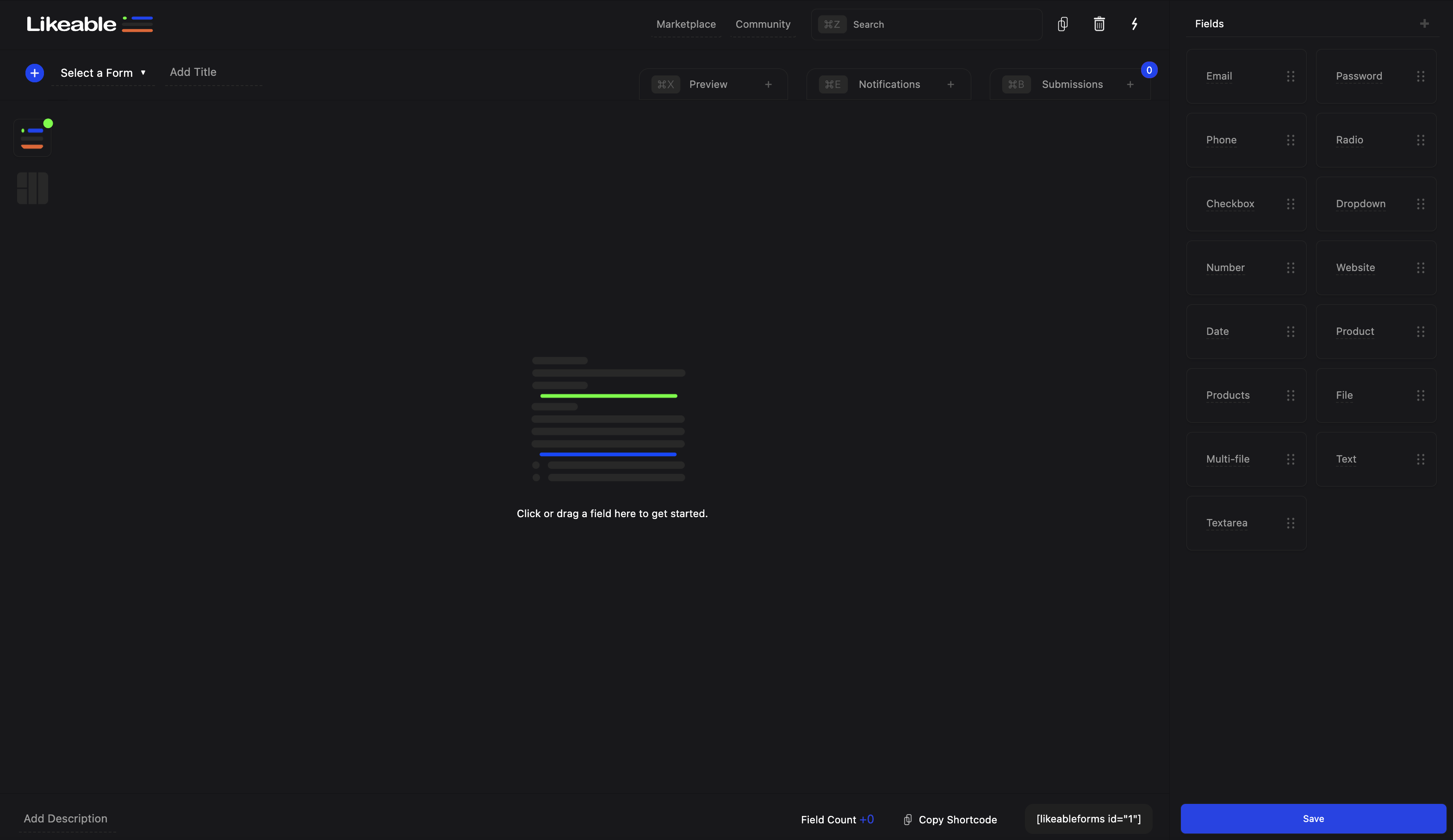This screenshot has width=1453, height=840.
Task: Expand the Notifications panel plus
Action: [950, 85]
